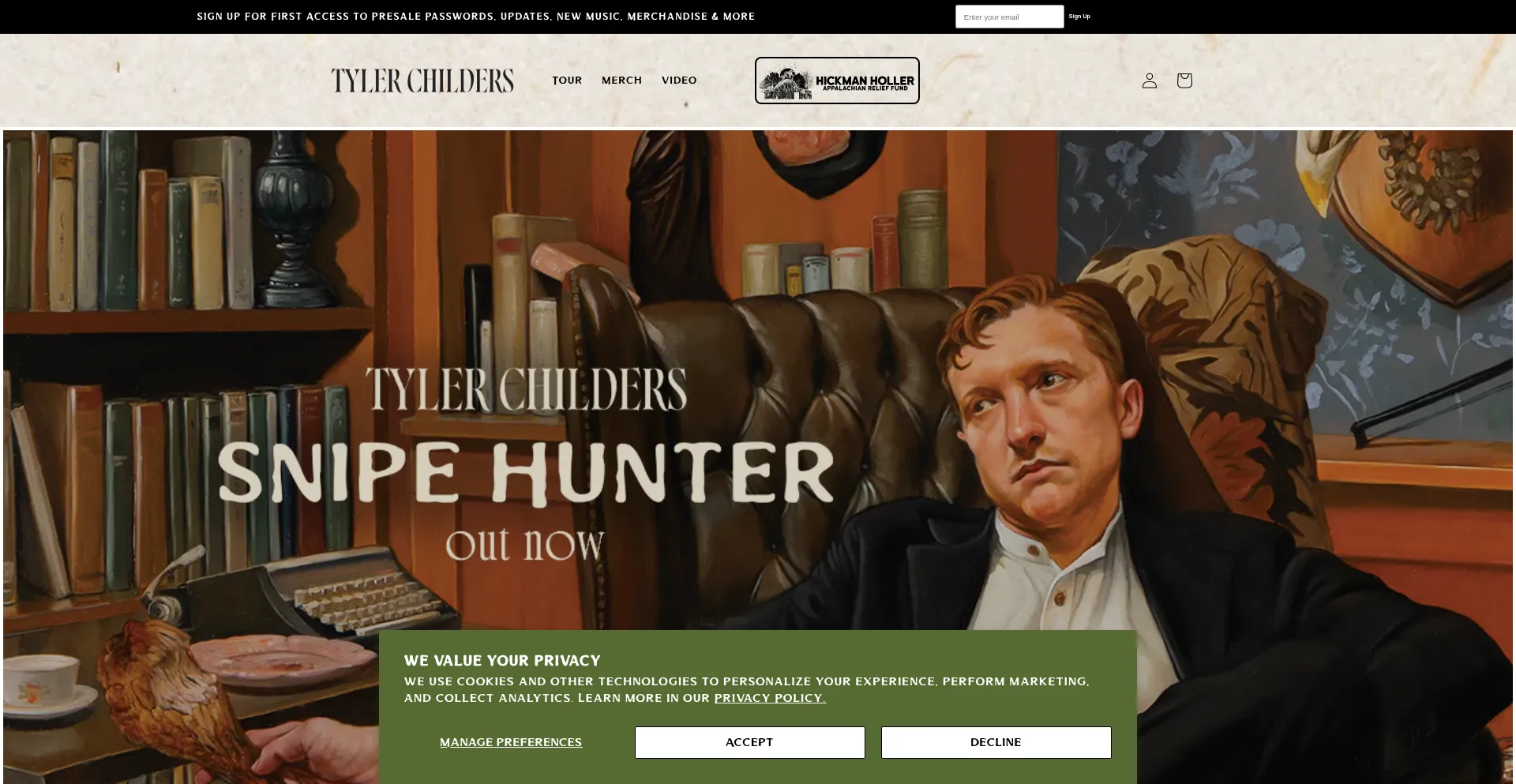This screenshot has height=784, width=1516.
Task: Open Manage Preferences for cookies
Action: coord(511,742)
